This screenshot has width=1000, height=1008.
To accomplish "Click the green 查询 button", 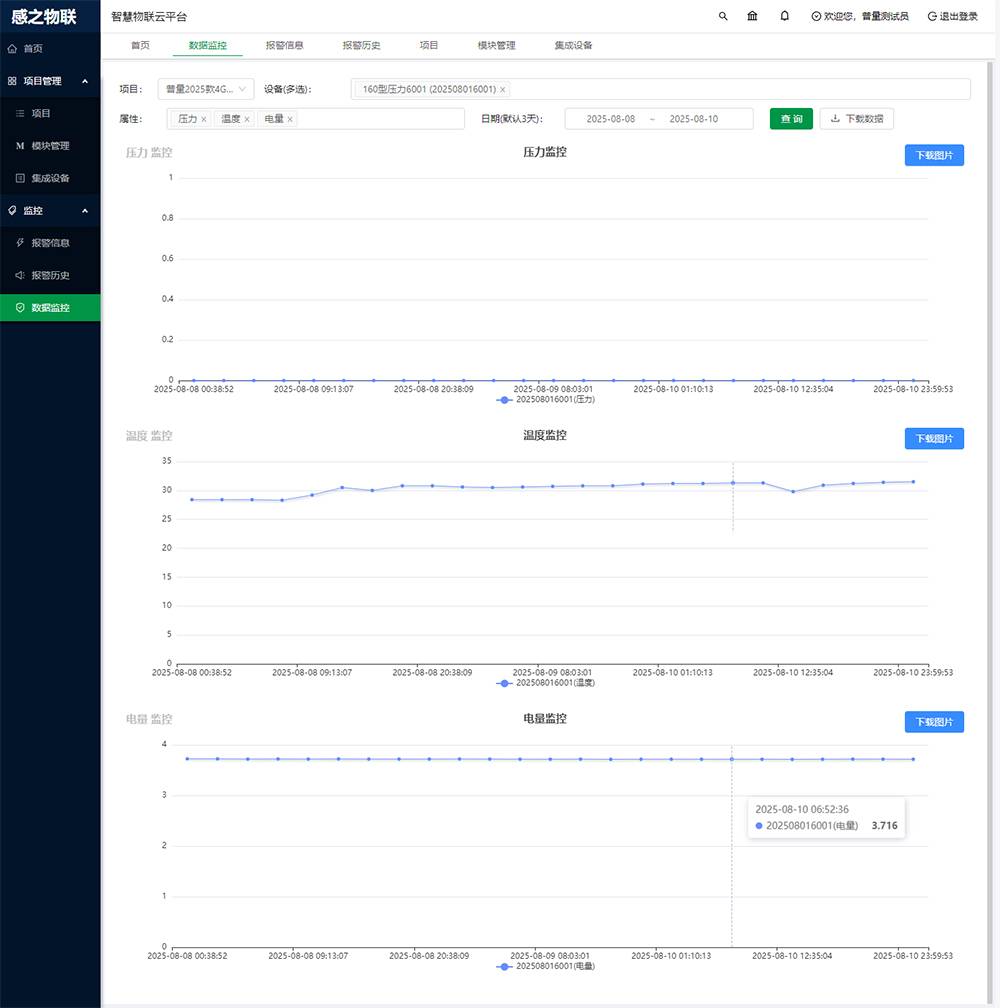I will coord(791,119).
